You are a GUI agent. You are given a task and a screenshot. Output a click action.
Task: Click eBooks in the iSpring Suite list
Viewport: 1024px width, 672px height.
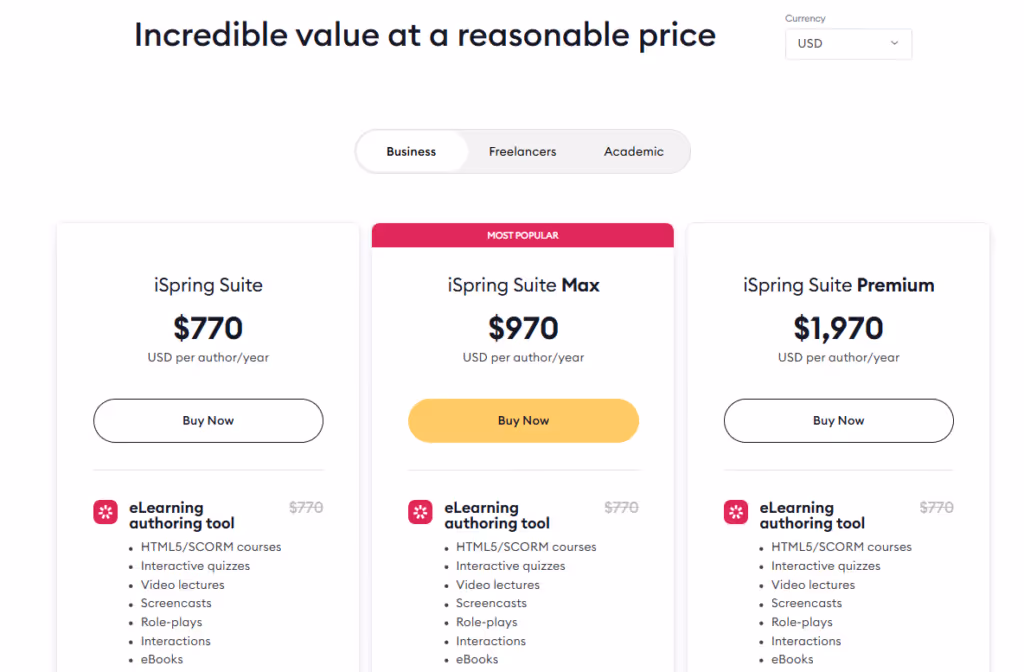coord(161,659)
